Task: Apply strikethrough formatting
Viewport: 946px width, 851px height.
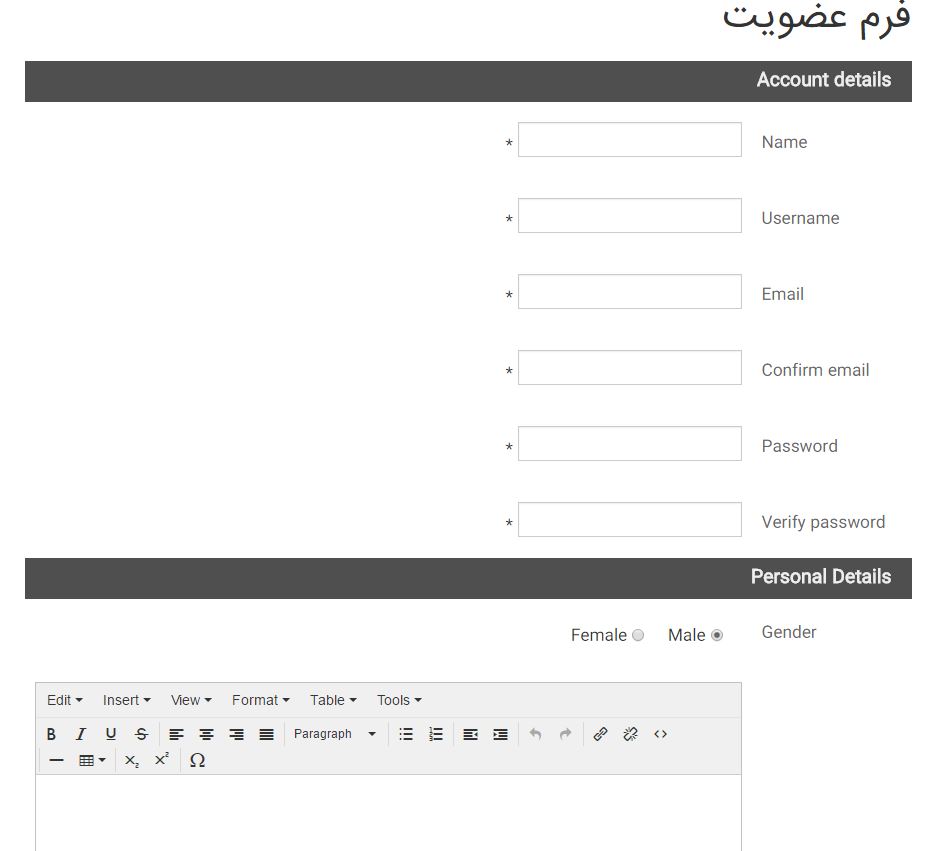Action: 141,734
